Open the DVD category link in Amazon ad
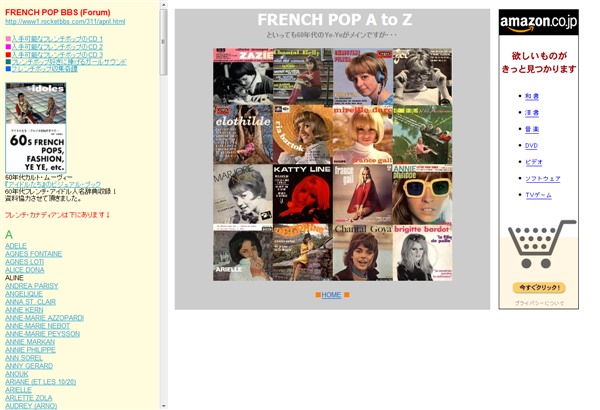Screen dimensions: 600x410 (532, 145)
